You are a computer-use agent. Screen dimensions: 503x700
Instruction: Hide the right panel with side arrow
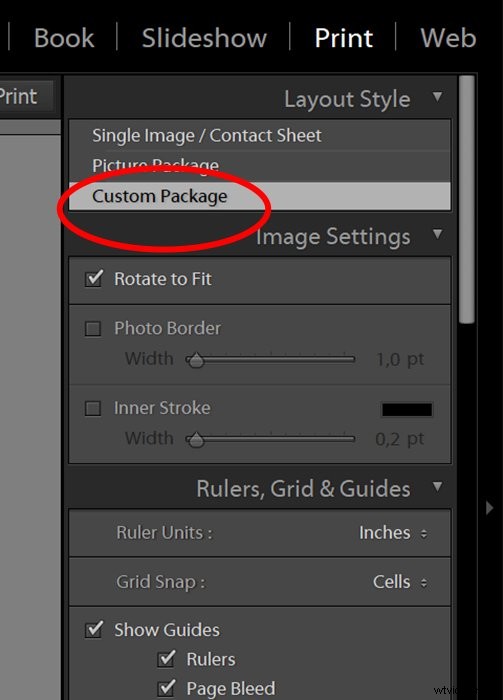pos(490,508)
